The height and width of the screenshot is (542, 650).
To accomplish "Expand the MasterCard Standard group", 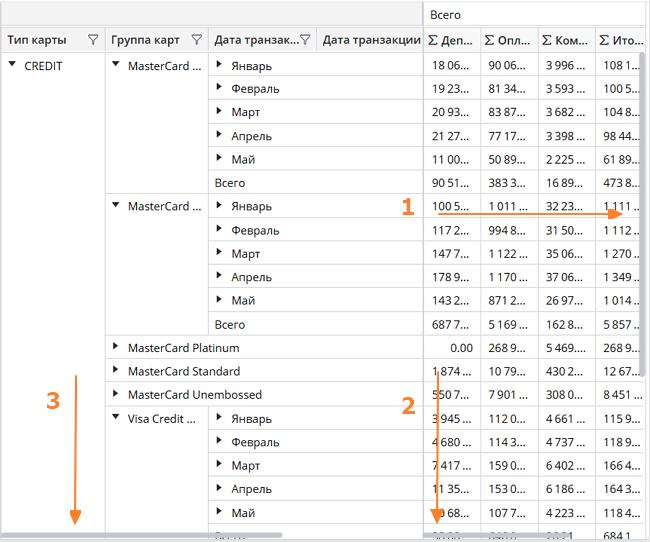I will click(116, 371).
